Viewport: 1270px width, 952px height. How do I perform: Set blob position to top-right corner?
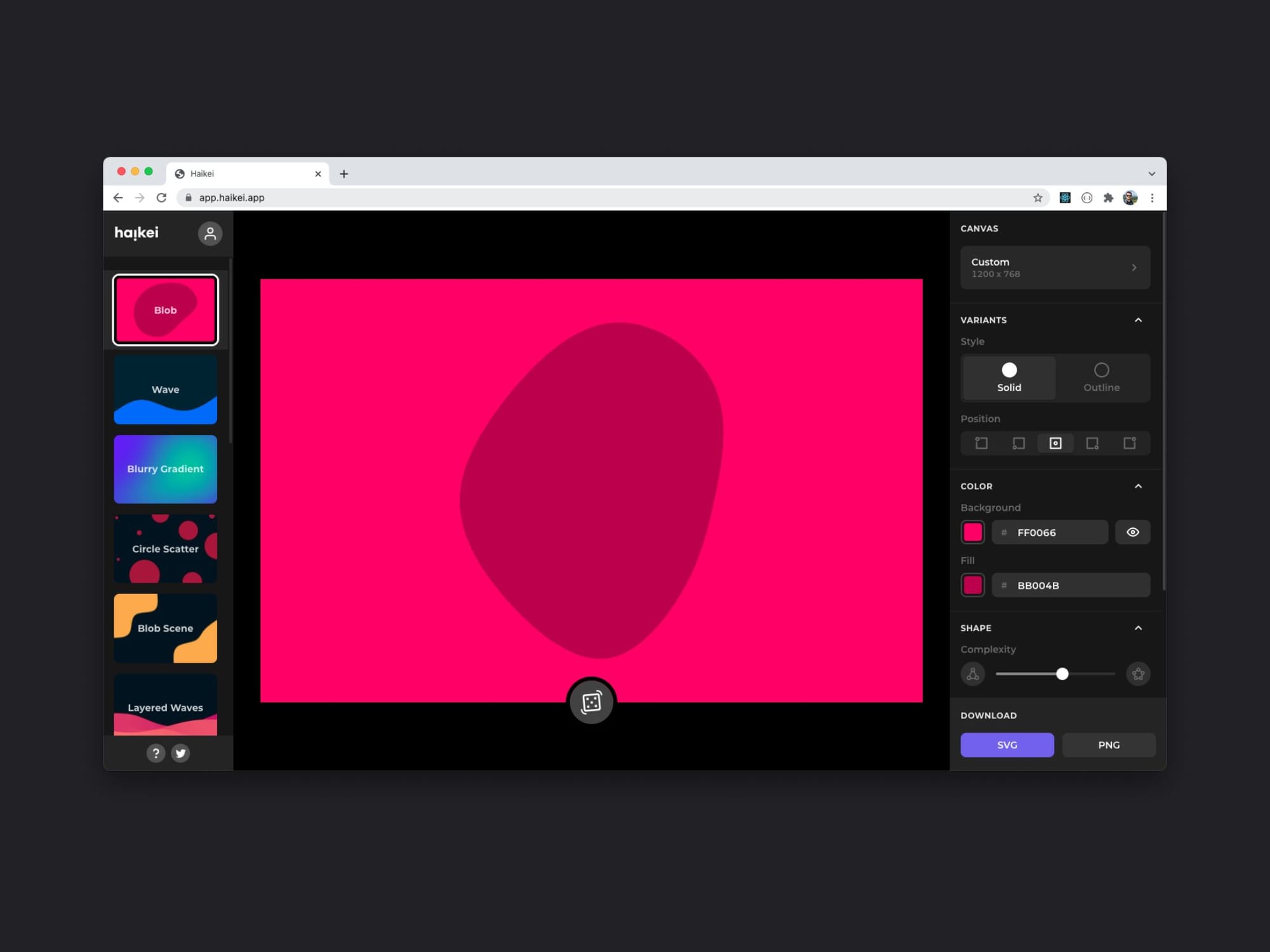(1130, 443)
